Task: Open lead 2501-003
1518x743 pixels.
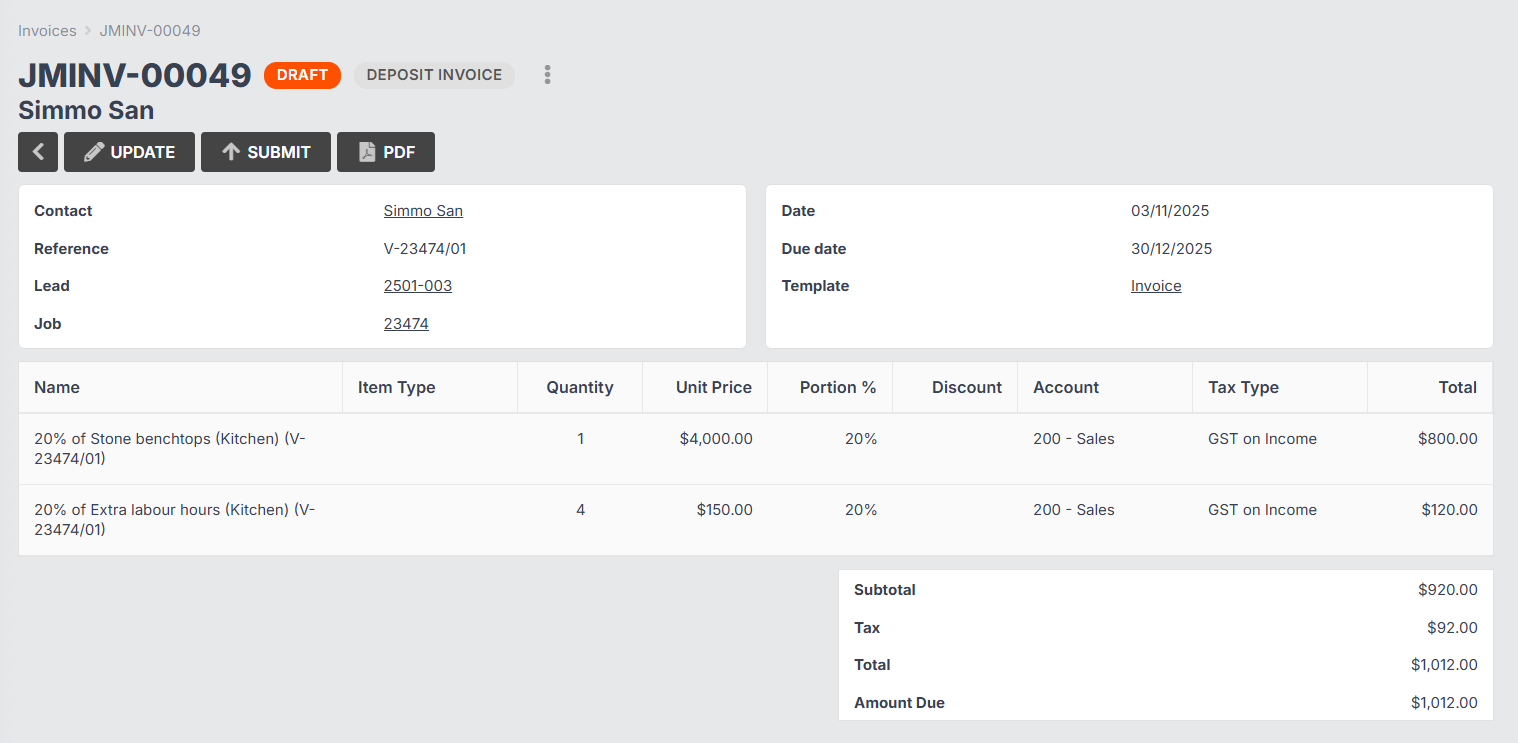Action: (417, 286)
